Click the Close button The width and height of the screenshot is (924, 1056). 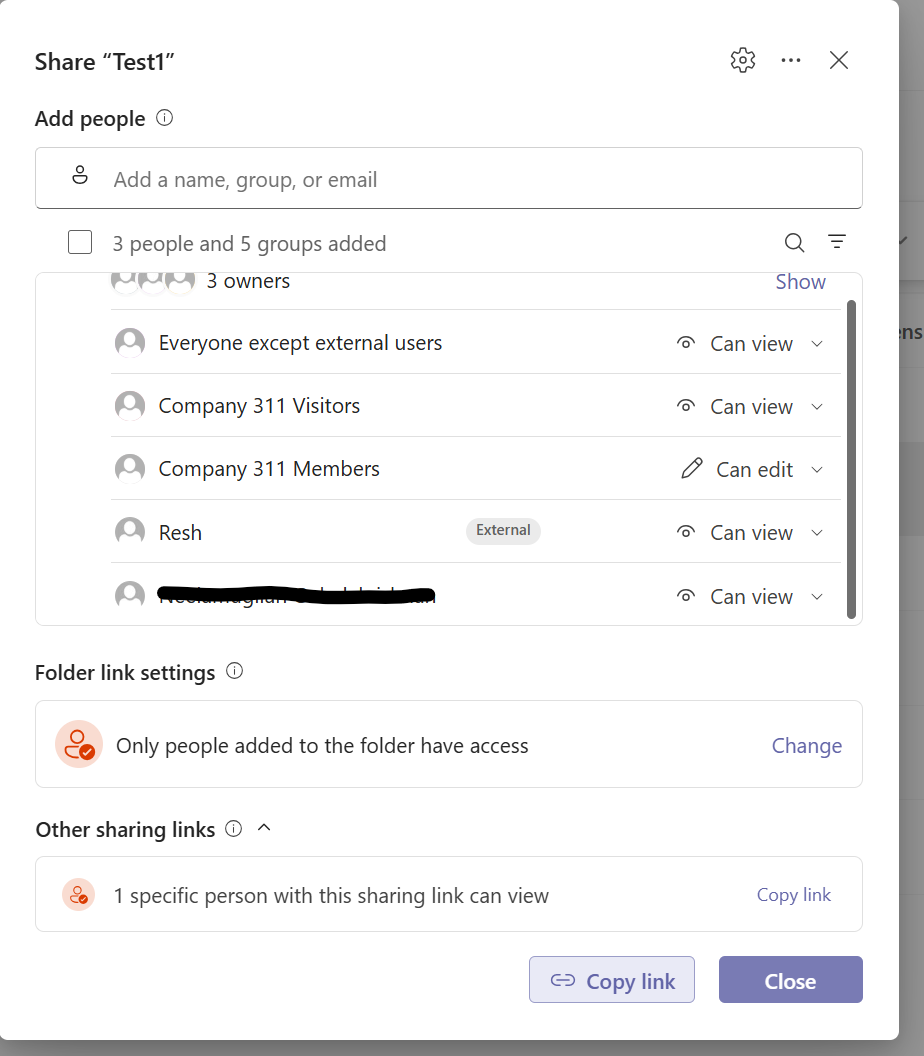tap(791, 980)
